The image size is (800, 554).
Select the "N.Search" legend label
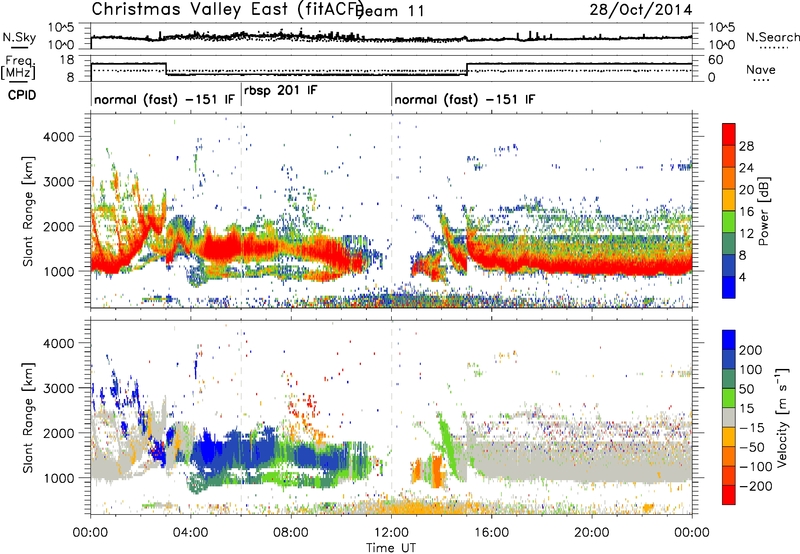(772, 37)
